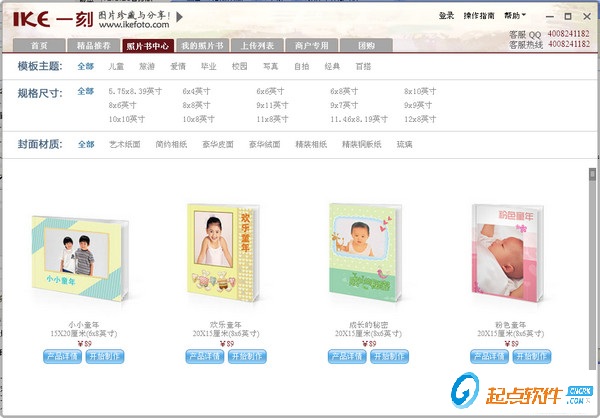Click the IKE 一刻 logo

tap(53, 19)
